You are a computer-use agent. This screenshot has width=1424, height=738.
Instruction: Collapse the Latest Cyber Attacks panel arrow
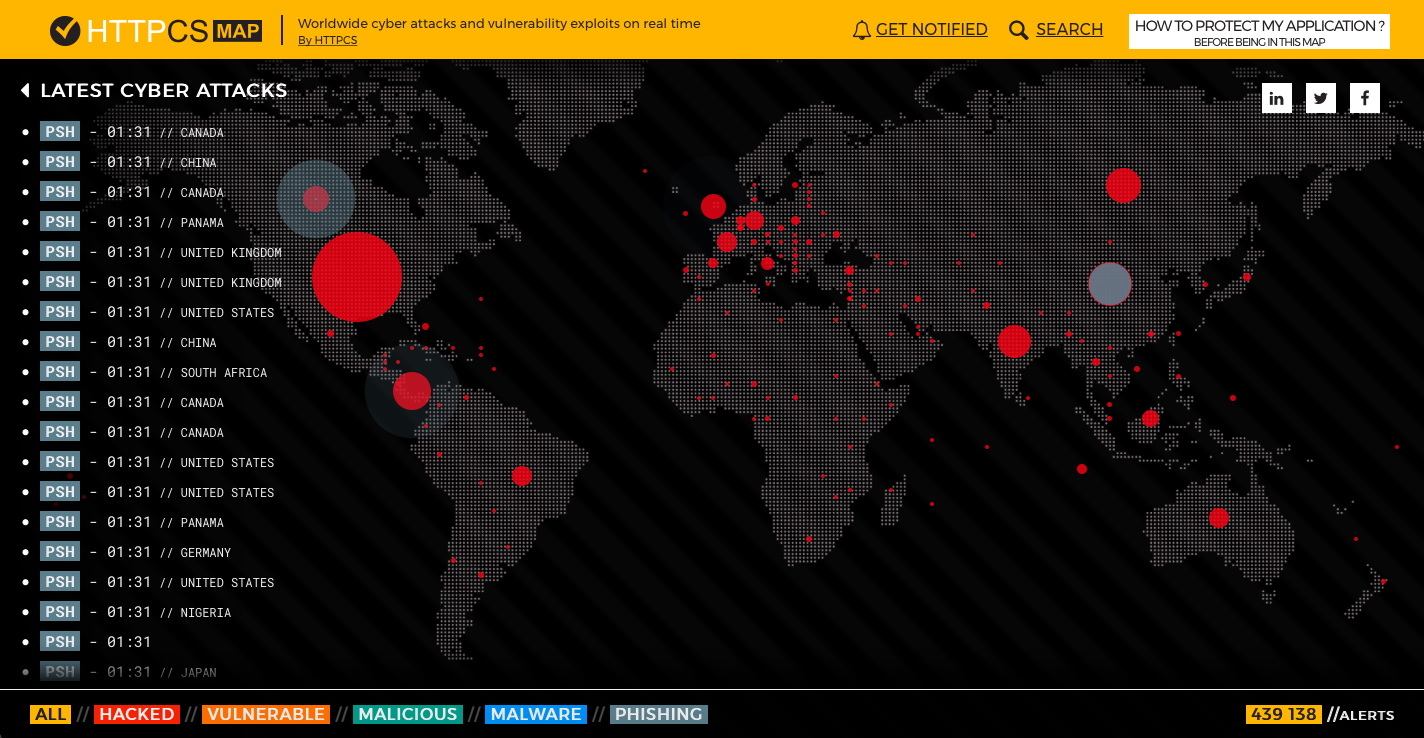pos(25,90)
